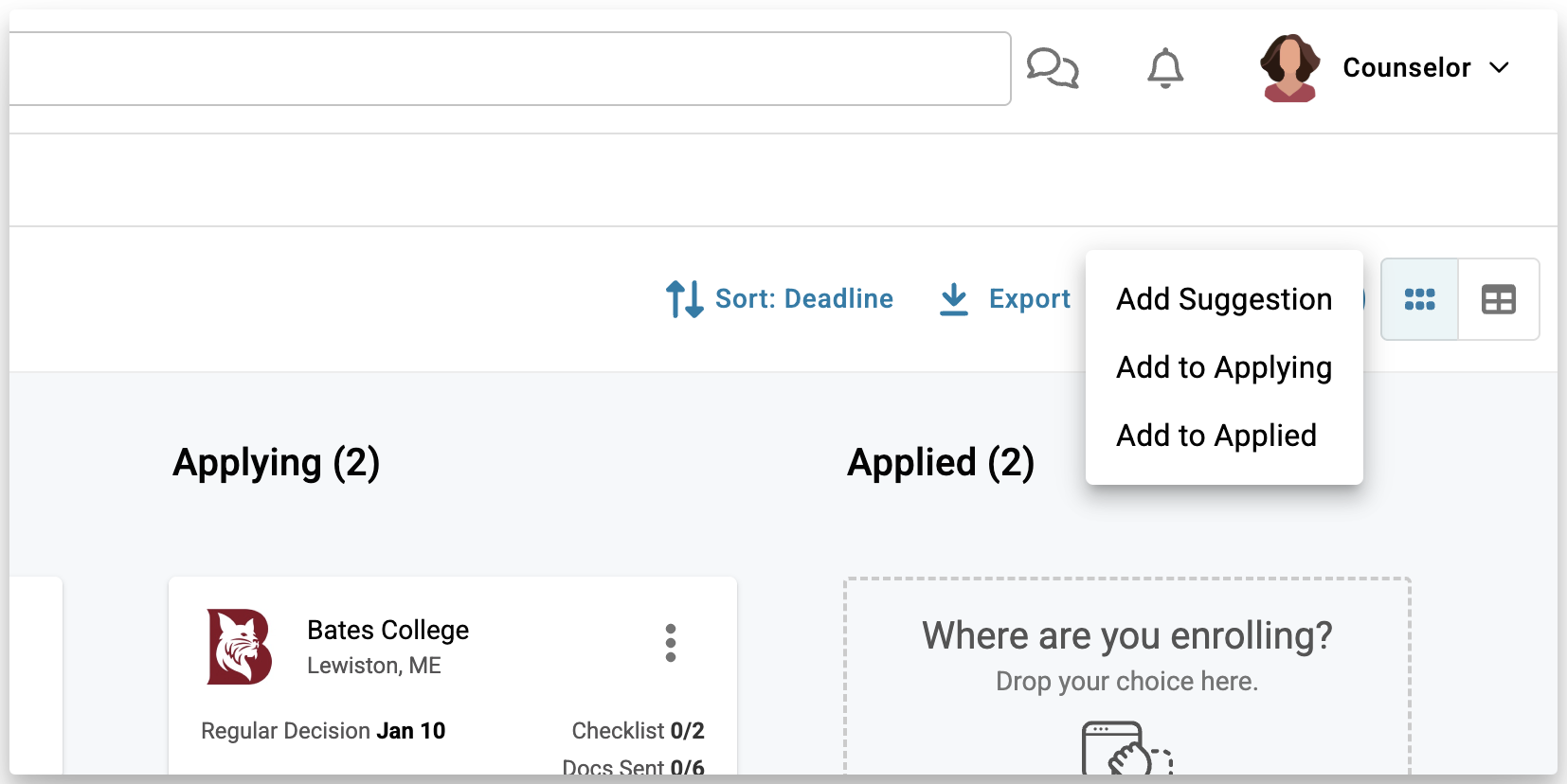Switch to card grid view

coord(1419,299)
